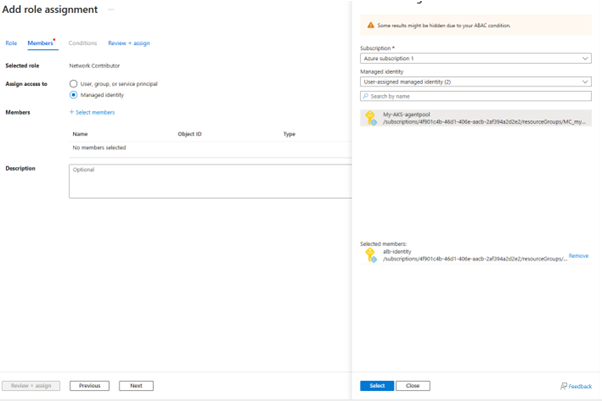602x401 pixels.
Task: Expand the User-assigned managed identity dropdown
Action: 476,82
